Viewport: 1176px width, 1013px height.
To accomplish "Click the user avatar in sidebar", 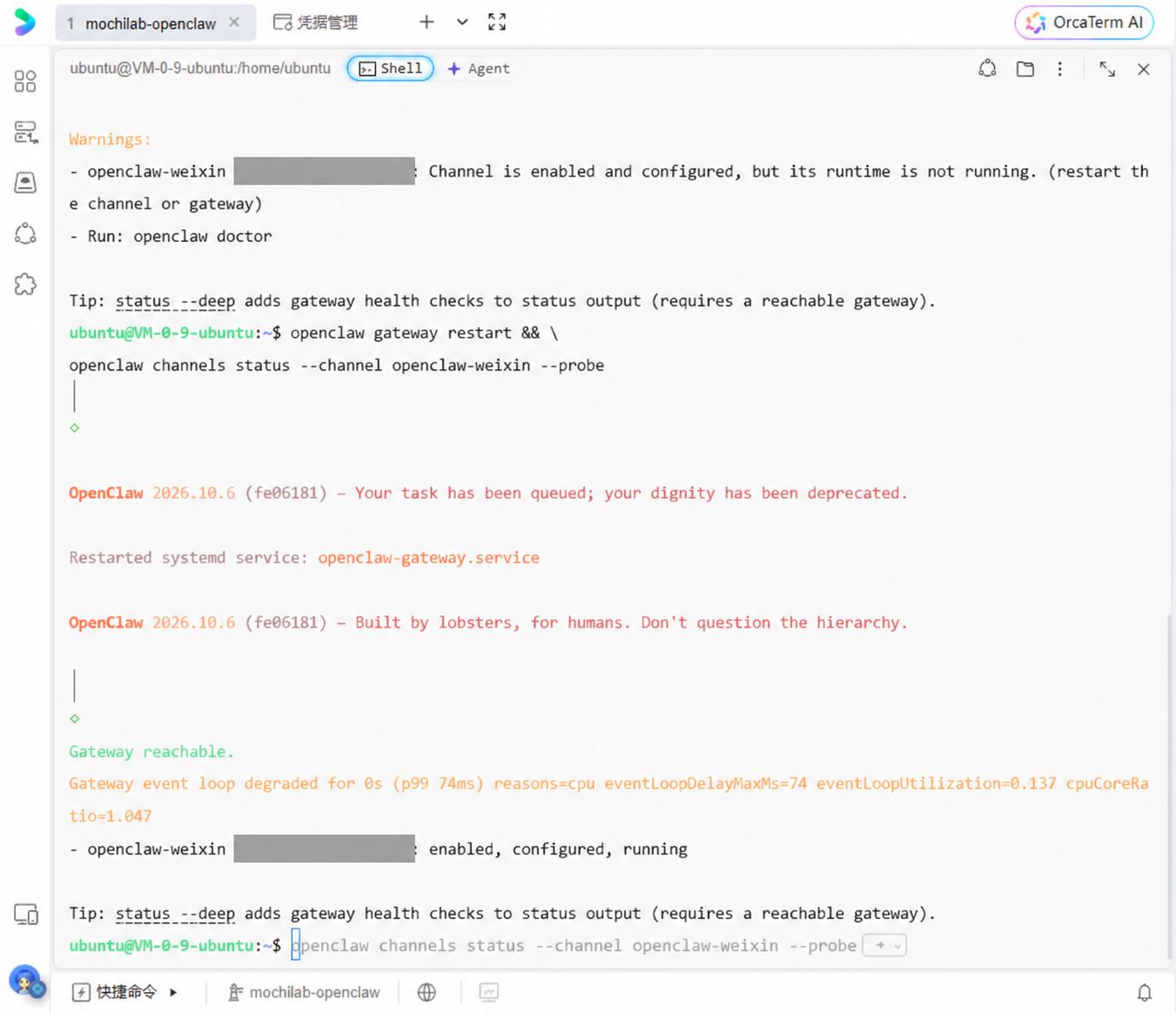I will [25, 982].
